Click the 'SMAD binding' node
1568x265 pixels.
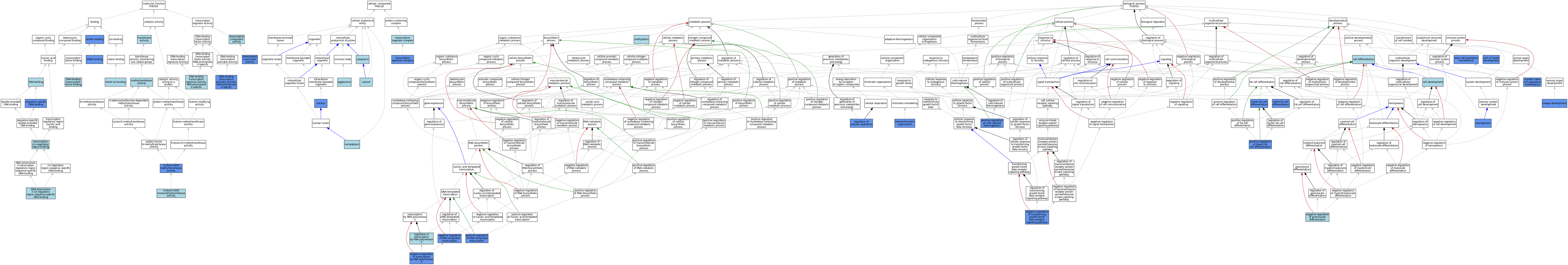(94, 59)
